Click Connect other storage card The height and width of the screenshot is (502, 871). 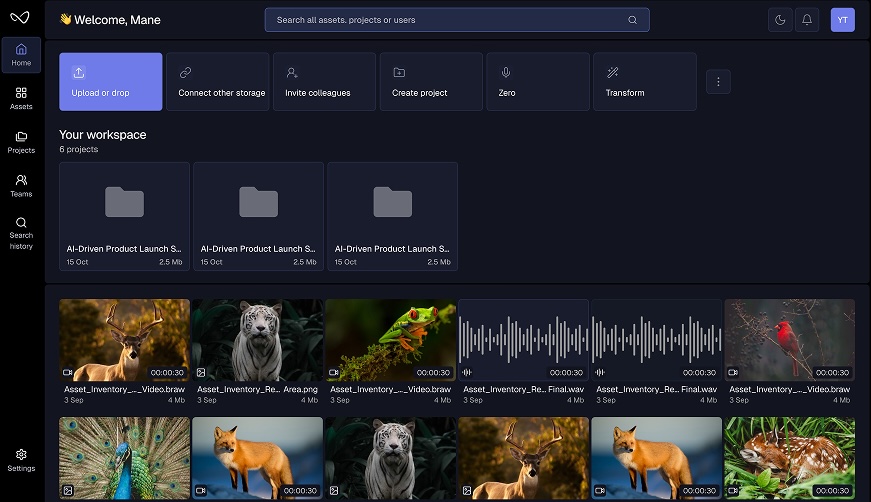click(218, 82)
